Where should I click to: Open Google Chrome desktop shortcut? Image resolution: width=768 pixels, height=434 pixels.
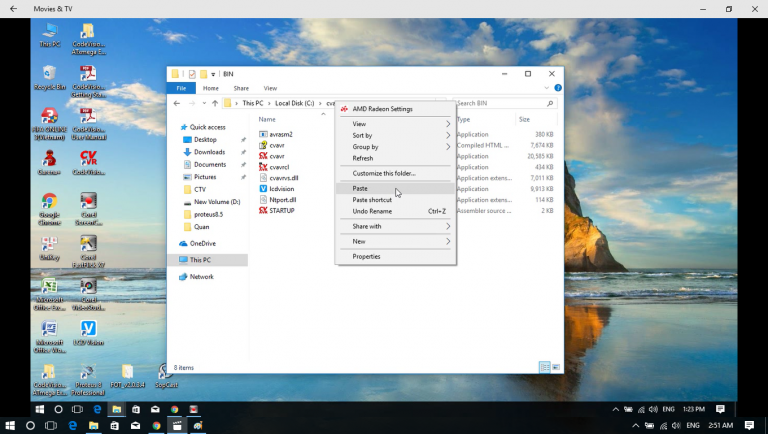click(49, 202)
